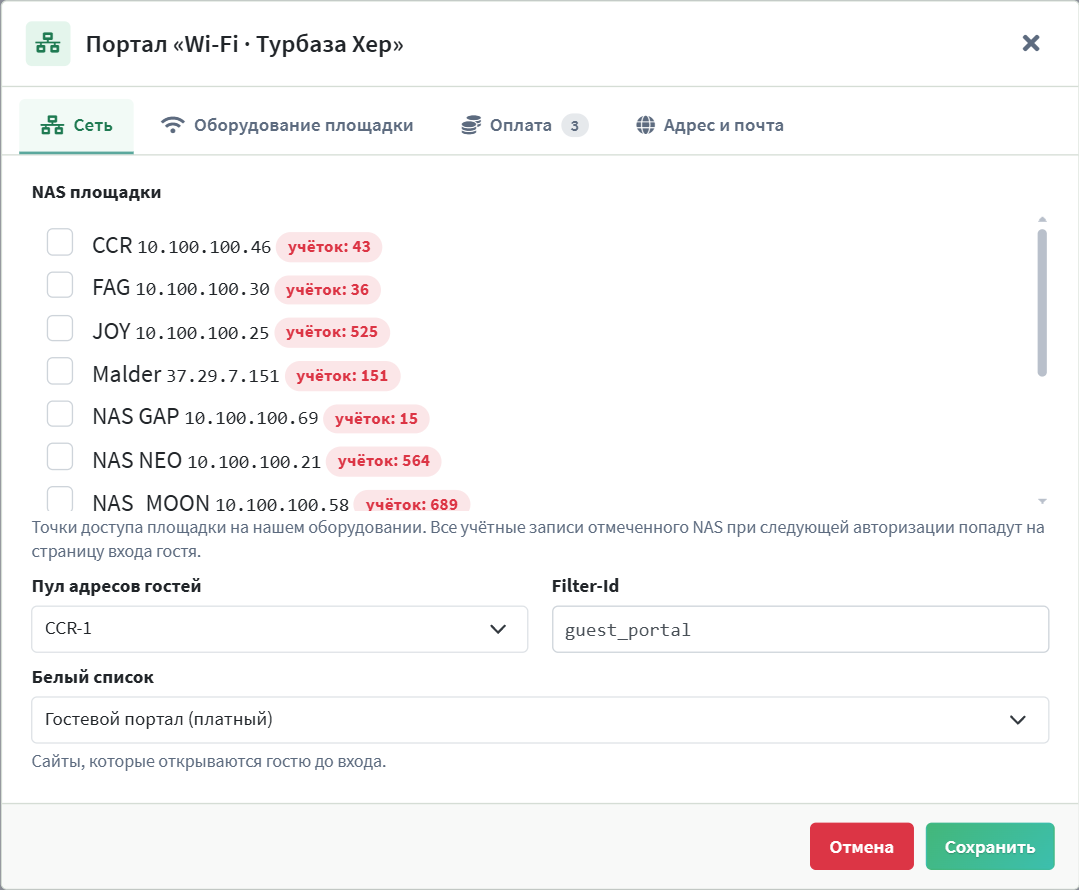This screenshot has height=890, width=1079.
Task: Close the portal dialog with the X icon
Action: [1031, 43]
